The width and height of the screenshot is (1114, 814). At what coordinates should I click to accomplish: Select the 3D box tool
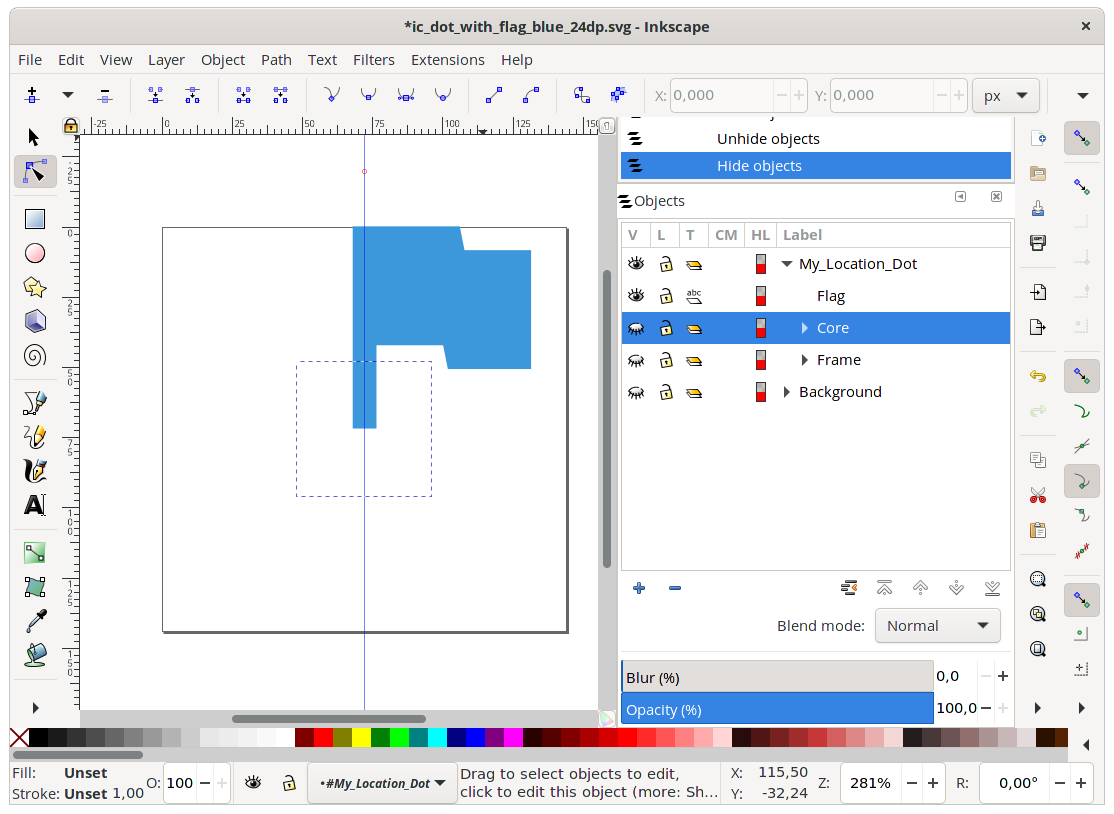35,322
